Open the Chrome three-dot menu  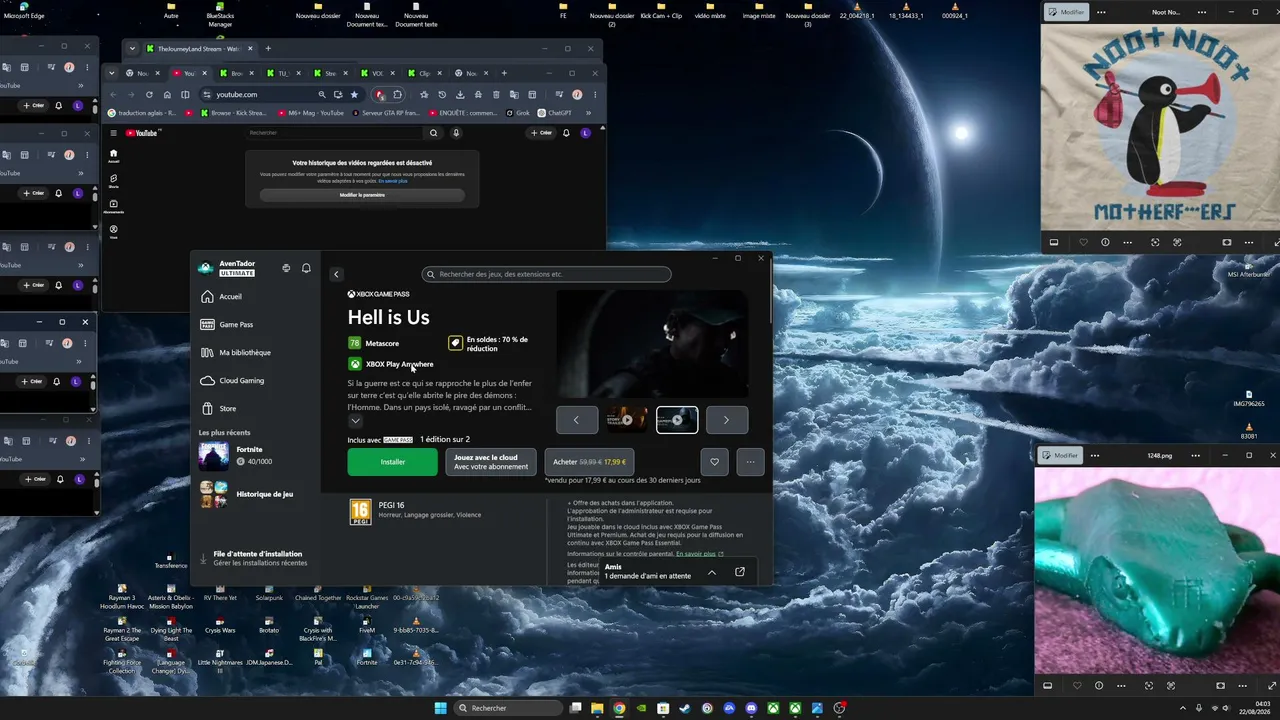pyautogui.click(x=595, y=95)
